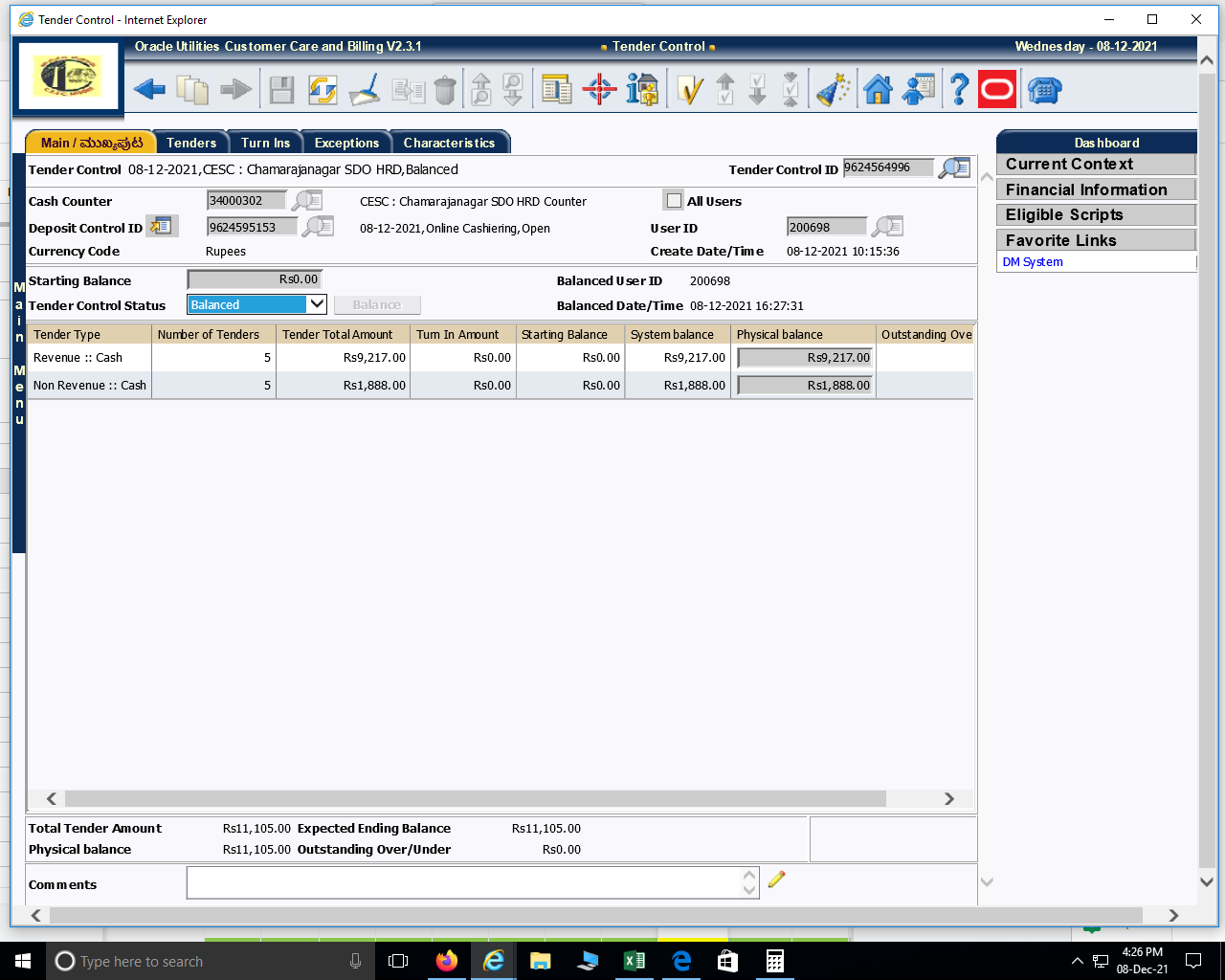Open Help question mark icon

pyautogui.click(x=959, y=90)
